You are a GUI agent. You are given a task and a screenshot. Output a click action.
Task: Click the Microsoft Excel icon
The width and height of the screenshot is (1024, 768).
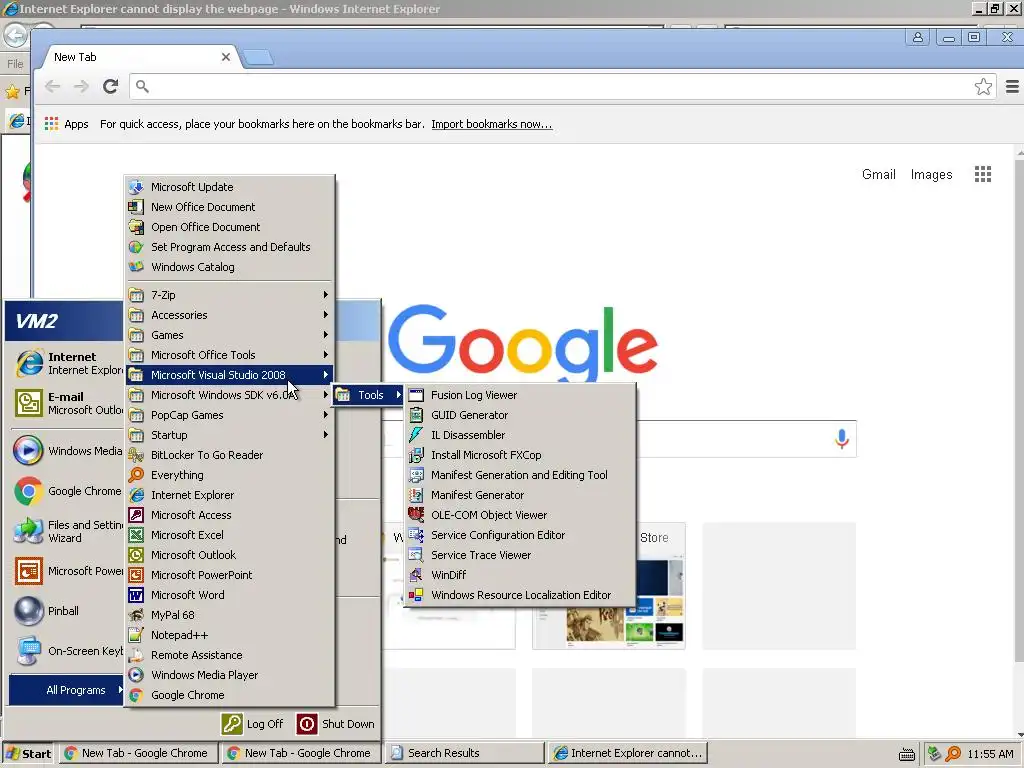(136, 535)
